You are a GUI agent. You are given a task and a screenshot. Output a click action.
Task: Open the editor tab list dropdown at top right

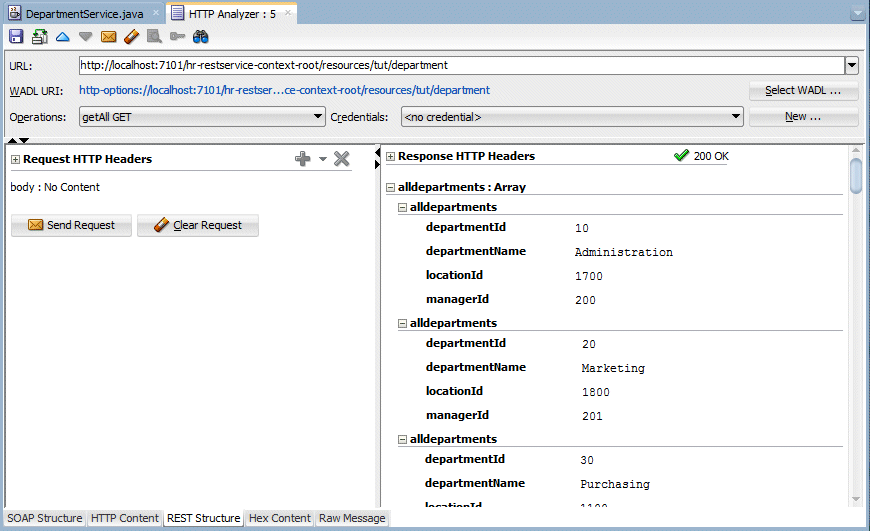click(x=857, y=14)
